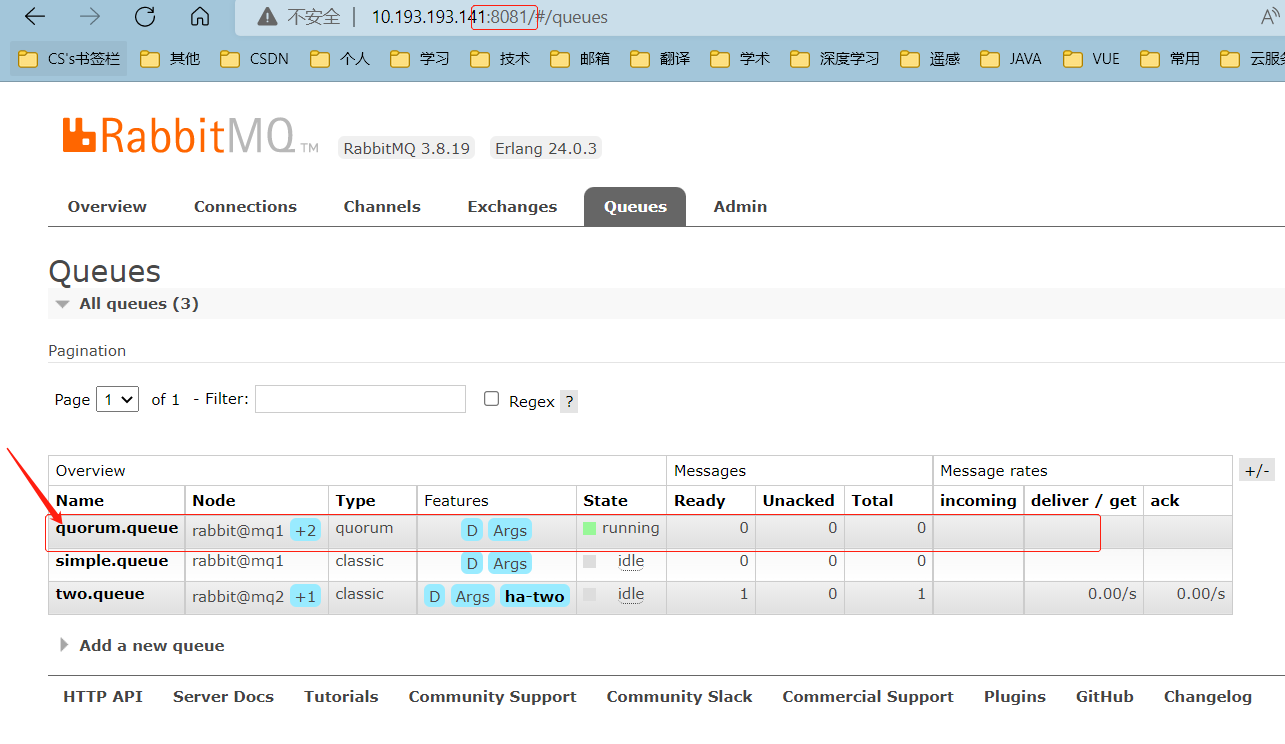
Task: Focus the queue Filter input field
Action: [x=360, y=399]
